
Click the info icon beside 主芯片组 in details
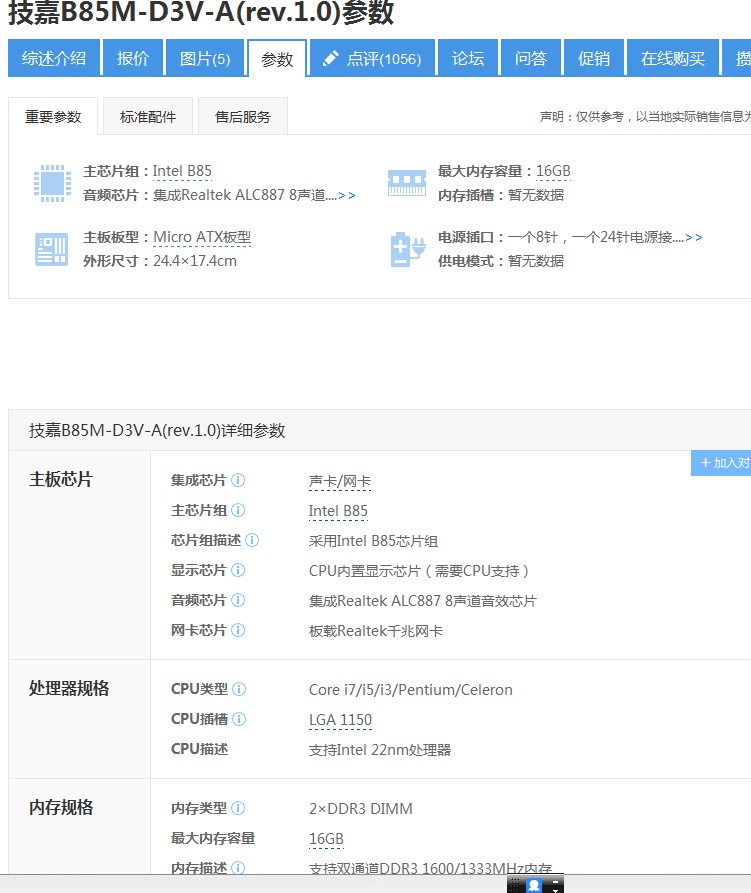[x=238, y=510]
